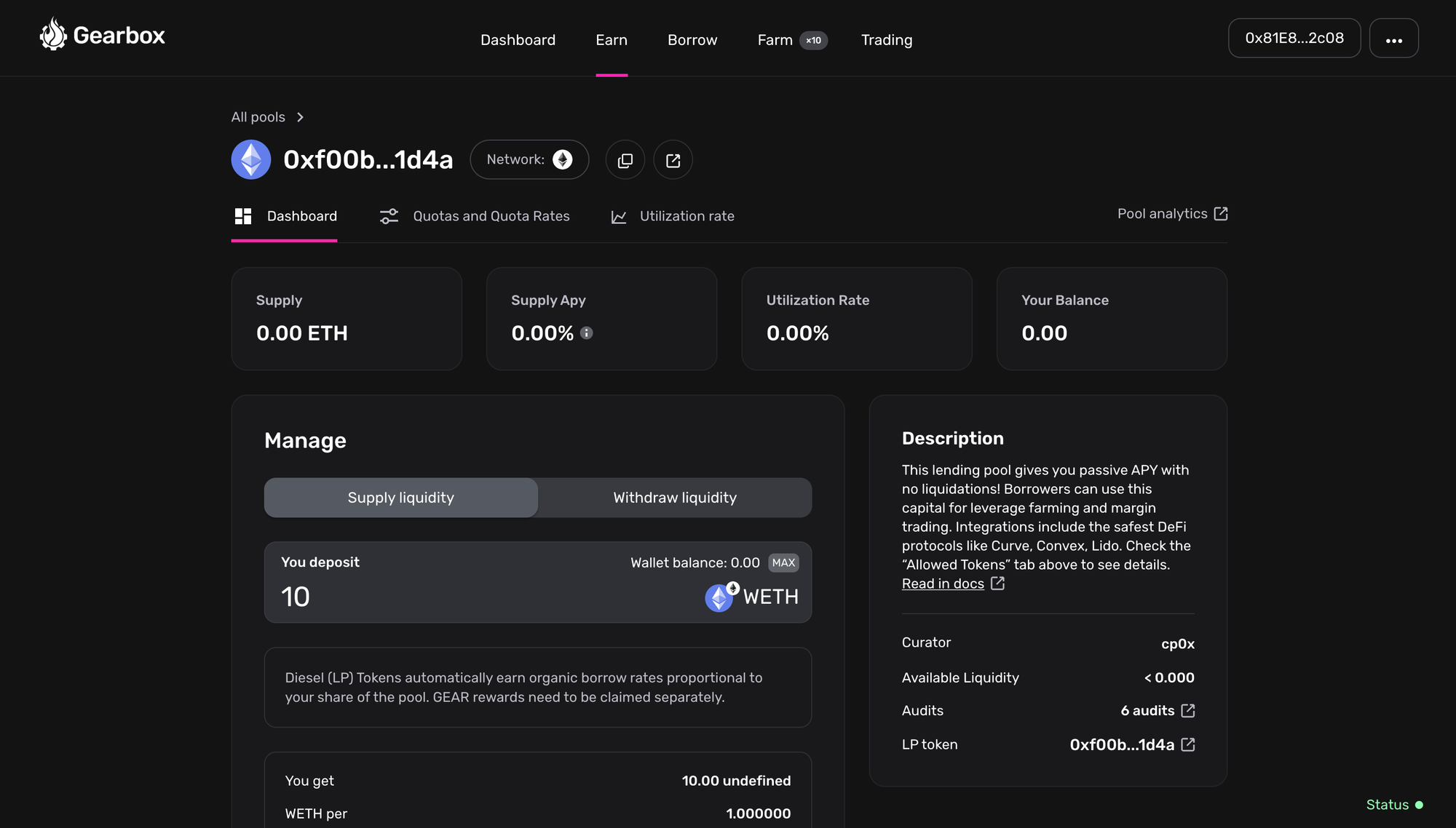Click Supply APY info icon
1456x828 pixels.
[587, 333]
